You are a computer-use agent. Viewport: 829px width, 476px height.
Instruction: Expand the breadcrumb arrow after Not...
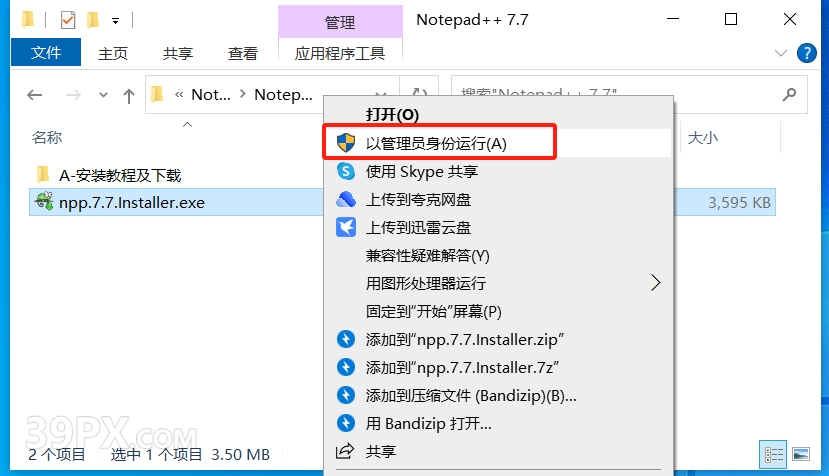tap(243, 94)
